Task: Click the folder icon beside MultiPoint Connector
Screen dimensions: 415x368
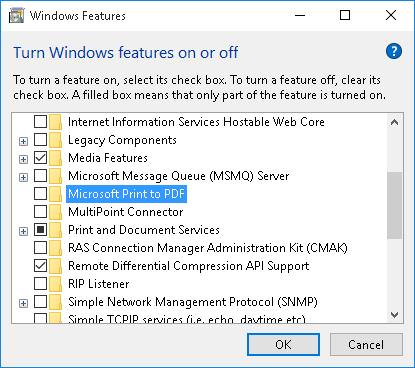Action: tap(56, 212)
